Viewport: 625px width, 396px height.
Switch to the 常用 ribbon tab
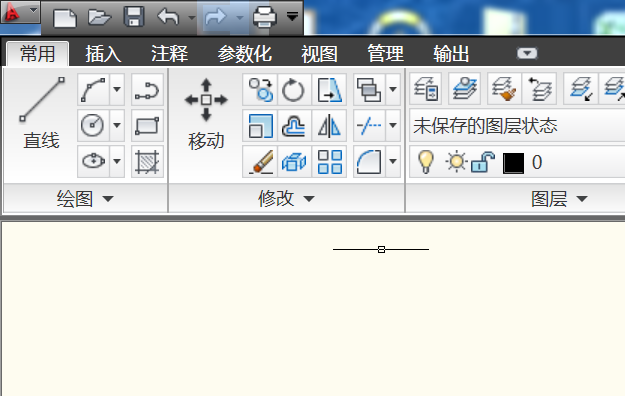click(x=37, y=53)
